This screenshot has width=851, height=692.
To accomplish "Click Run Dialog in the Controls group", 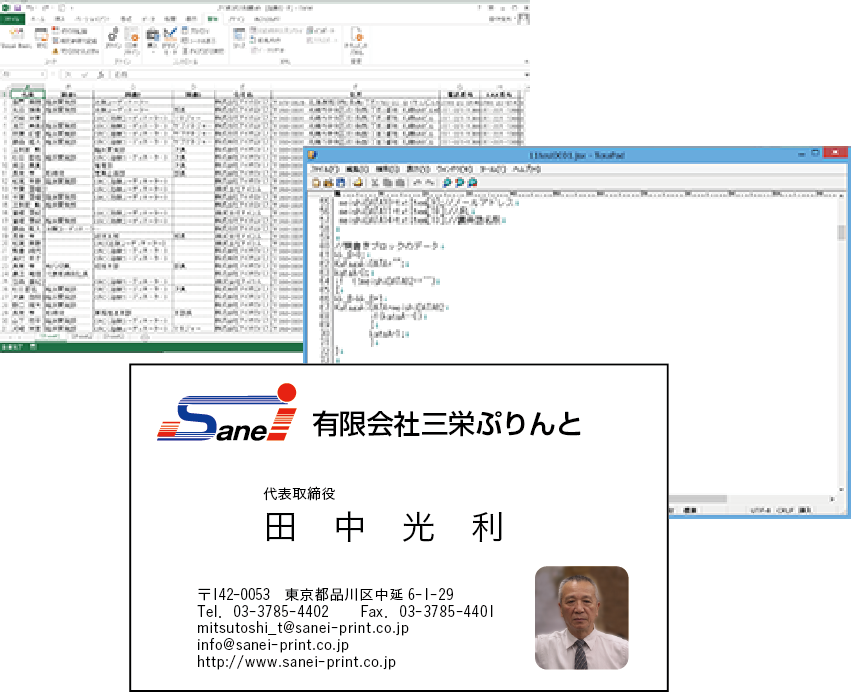I will (203, 51).
